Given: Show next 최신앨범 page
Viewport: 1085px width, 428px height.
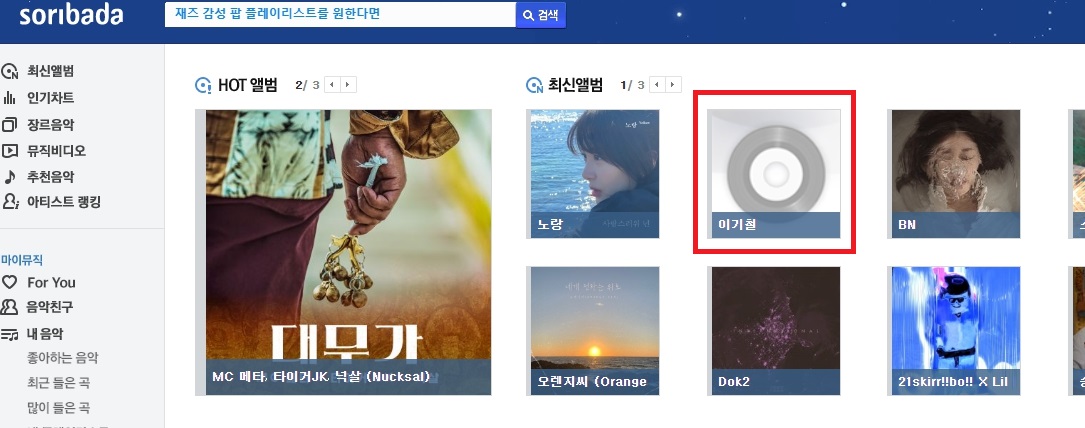Looking at the screenshot, I should (x=673, y=85).
